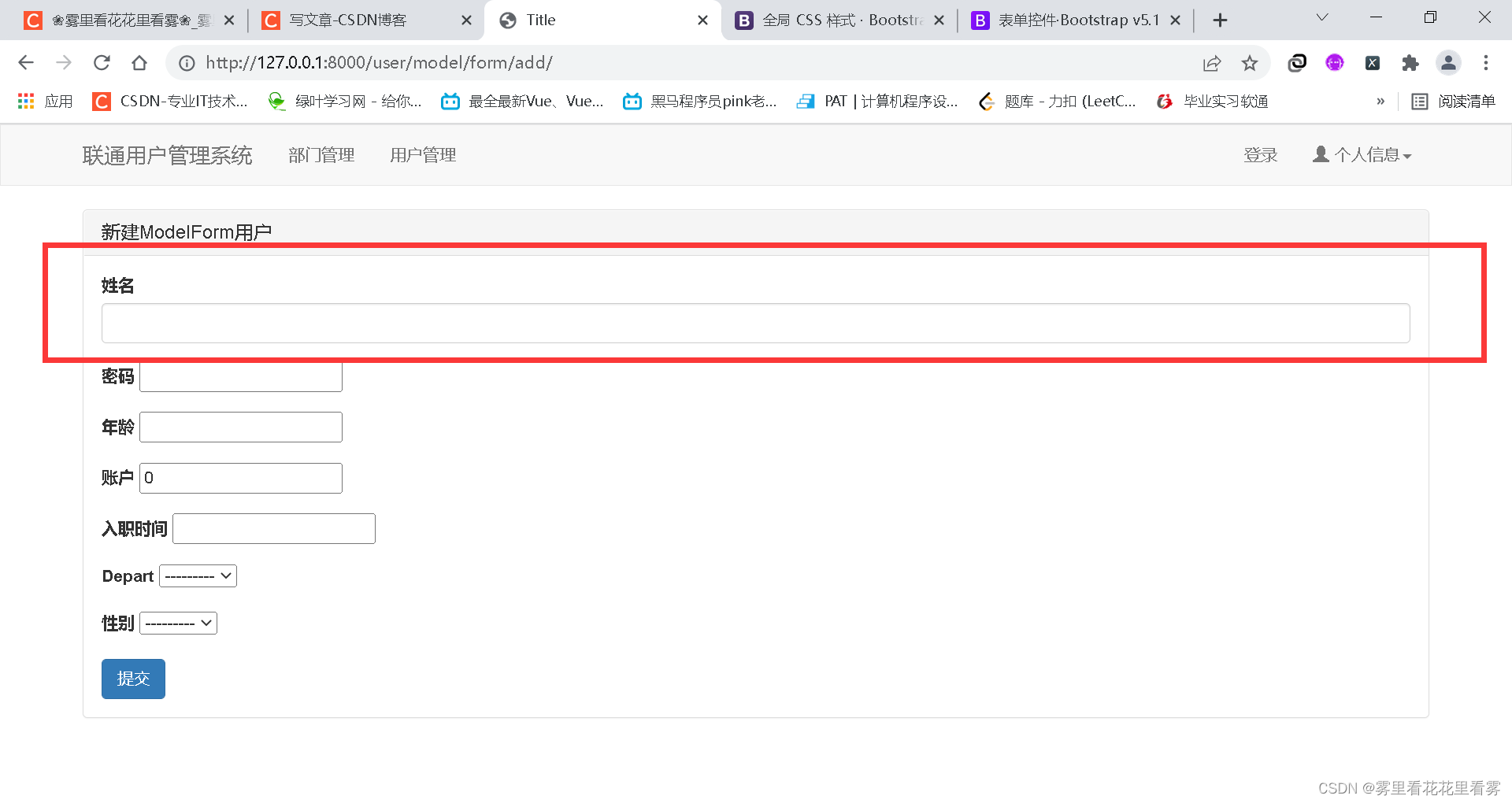Viewport: 1512px width, 803px height.
Task: Open the 黑马程序员pink老 bookmark
Action: (700, 102)
